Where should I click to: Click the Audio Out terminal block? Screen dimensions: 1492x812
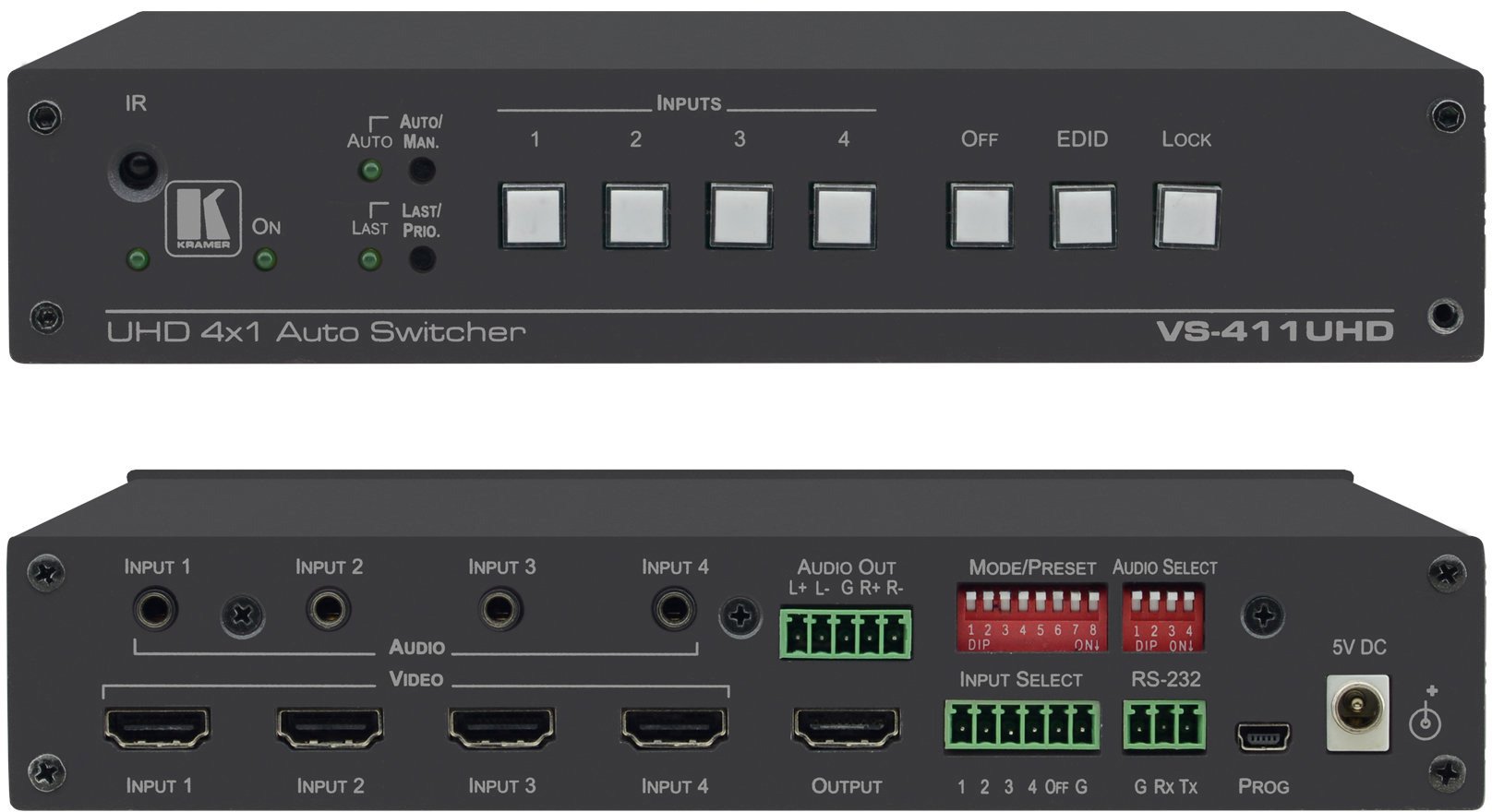click(x=846, y=633)
